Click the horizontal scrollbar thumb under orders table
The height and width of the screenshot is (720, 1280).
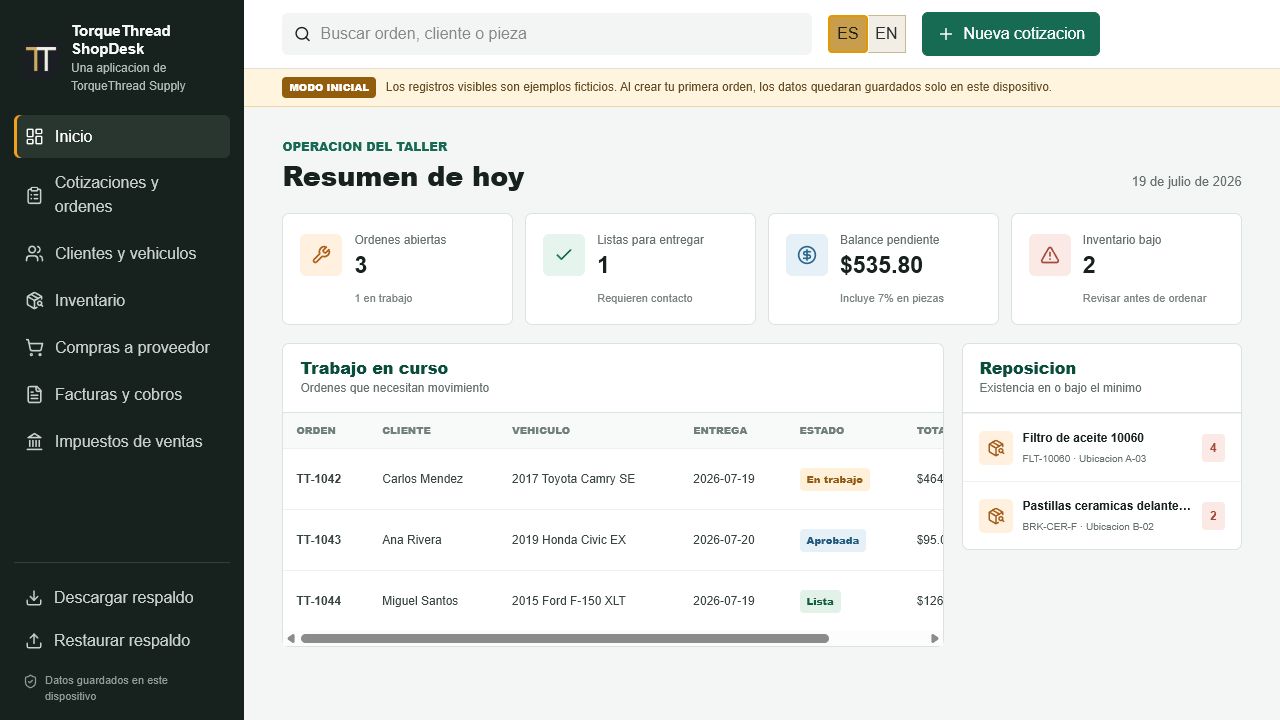[565, 638]
